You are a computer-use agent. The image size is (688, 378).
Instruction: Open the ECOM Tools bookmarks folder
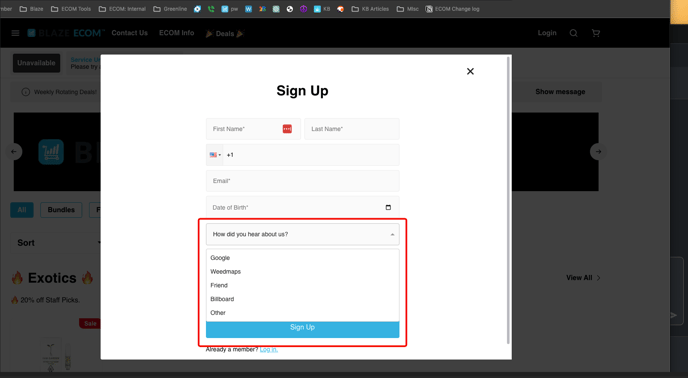click(71, 9)
